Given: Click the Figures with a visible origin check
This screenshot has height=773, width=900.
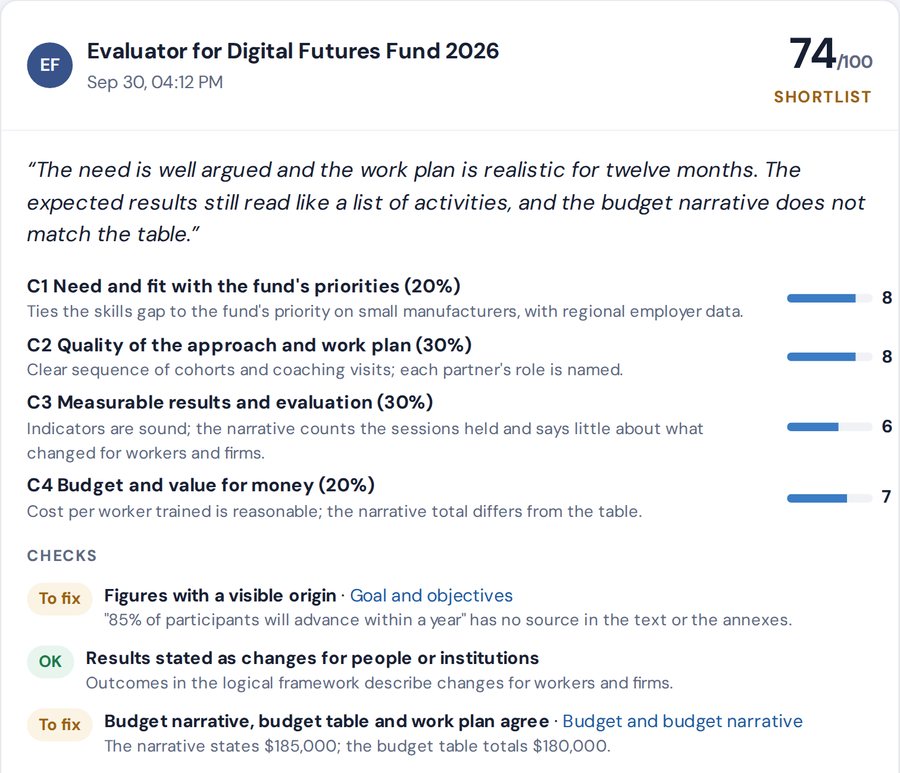Looking at the screenshot, I should pos(220,596).
